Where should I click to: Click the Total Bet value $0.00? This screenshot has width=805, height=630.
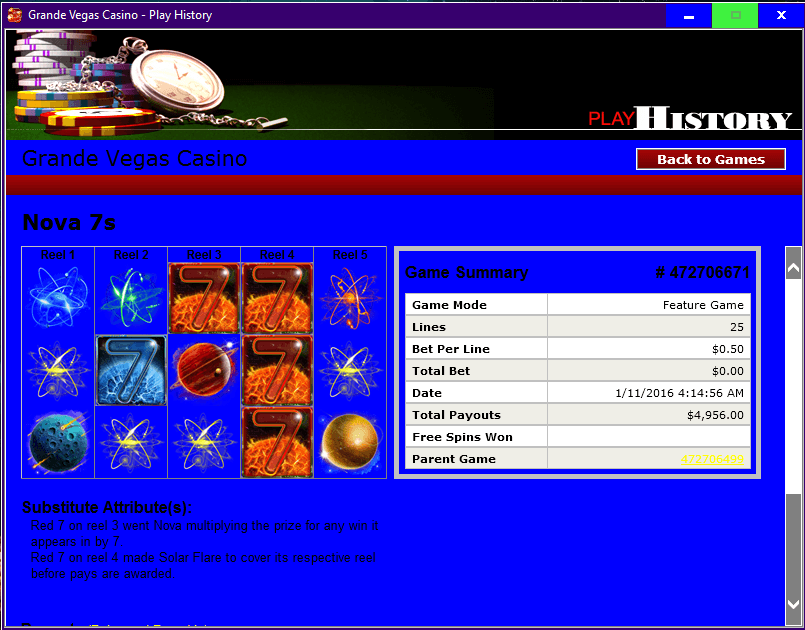[727, 371]
